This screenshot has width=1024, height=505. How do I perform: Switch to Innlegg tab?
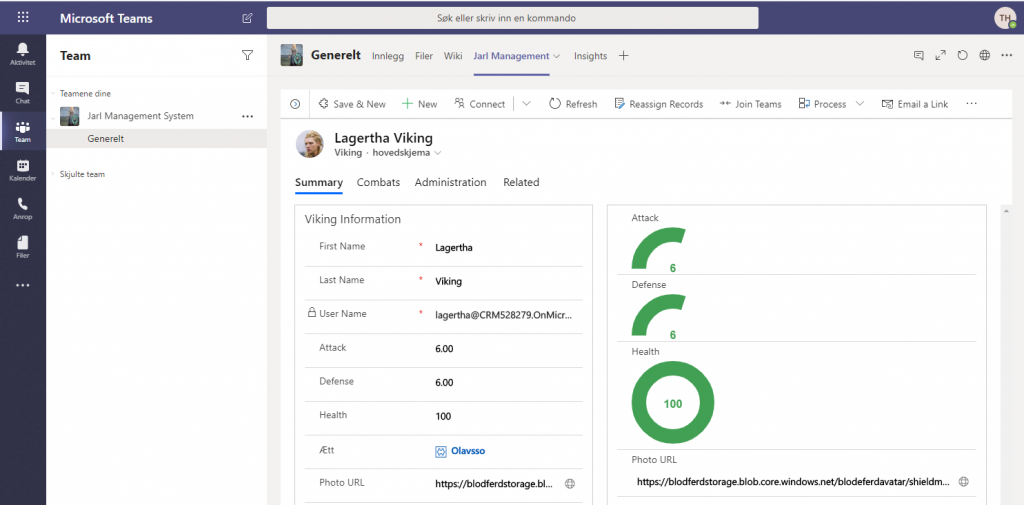click(x=388, y=56)
